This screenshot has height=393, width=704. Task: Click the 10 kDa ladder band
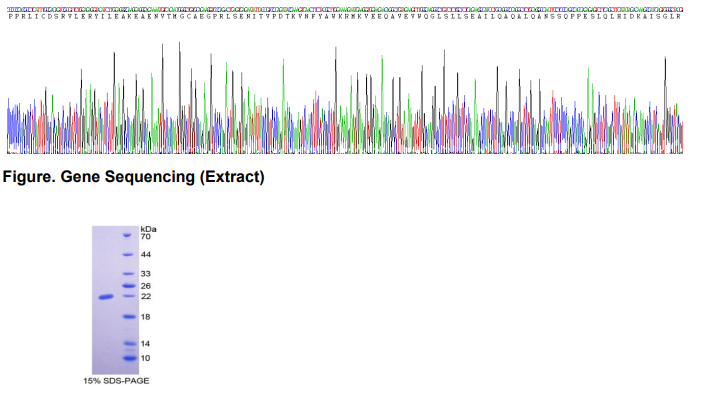pyautogui.click(x=129, y=358)
